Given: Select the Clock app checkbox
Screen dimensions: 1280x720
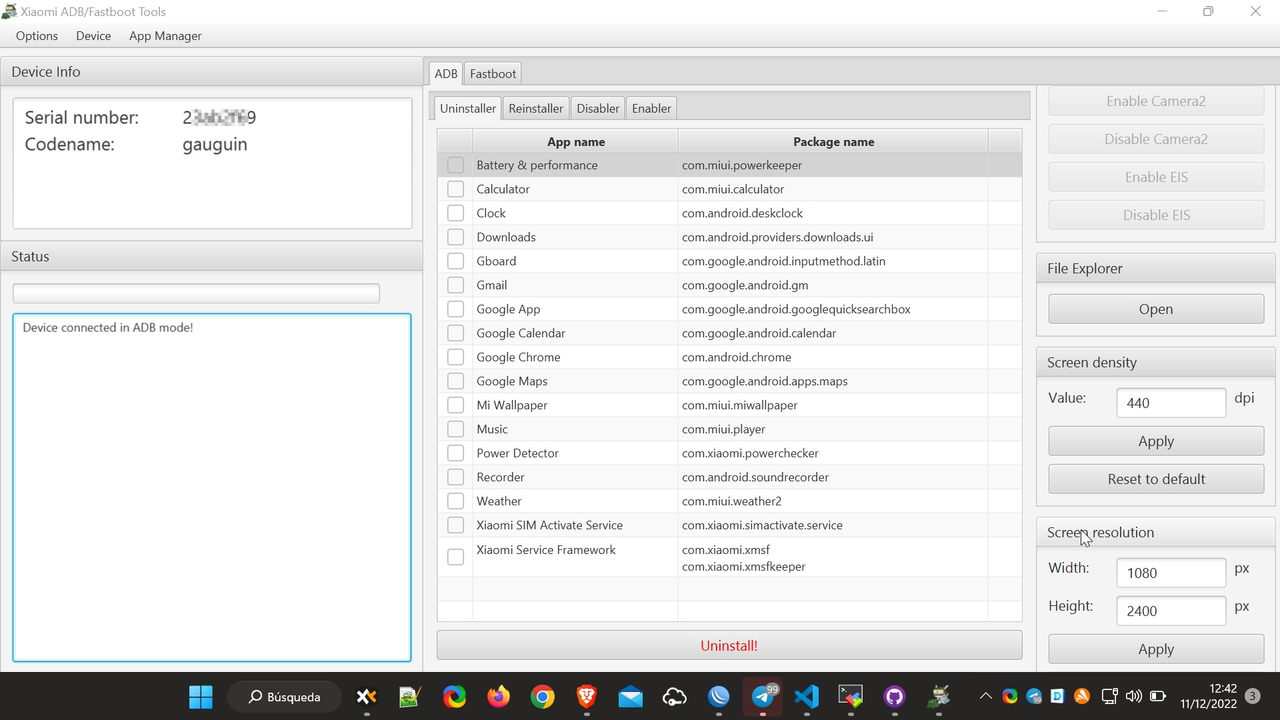Looking at the screenshot, I should coord(455,213).
